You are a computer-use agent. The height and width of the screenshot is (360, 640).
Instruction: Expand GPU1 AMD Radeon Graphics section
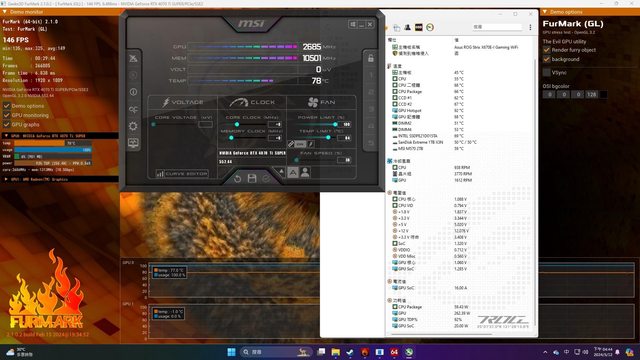[6, 179]
